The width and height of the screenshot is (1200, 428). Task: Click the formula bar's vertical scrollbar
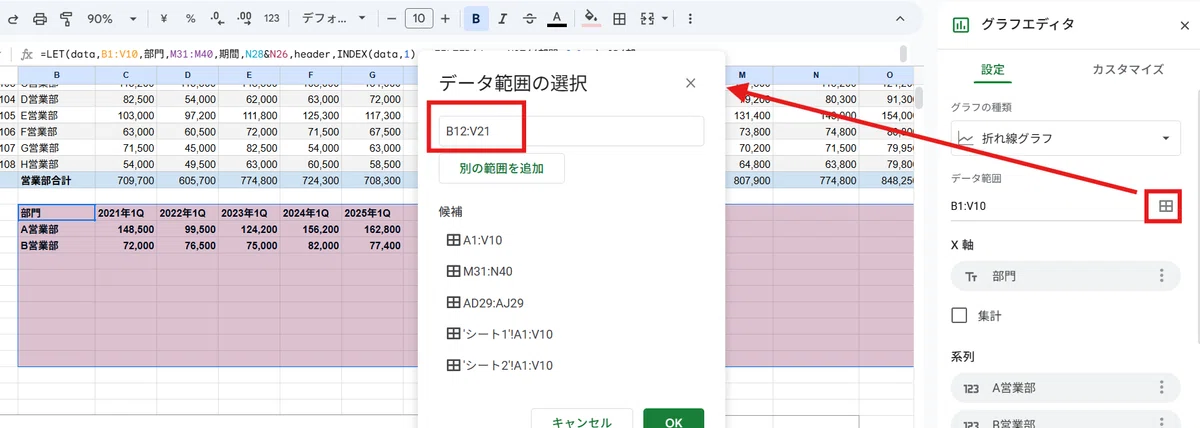click(x=904, y=54)
